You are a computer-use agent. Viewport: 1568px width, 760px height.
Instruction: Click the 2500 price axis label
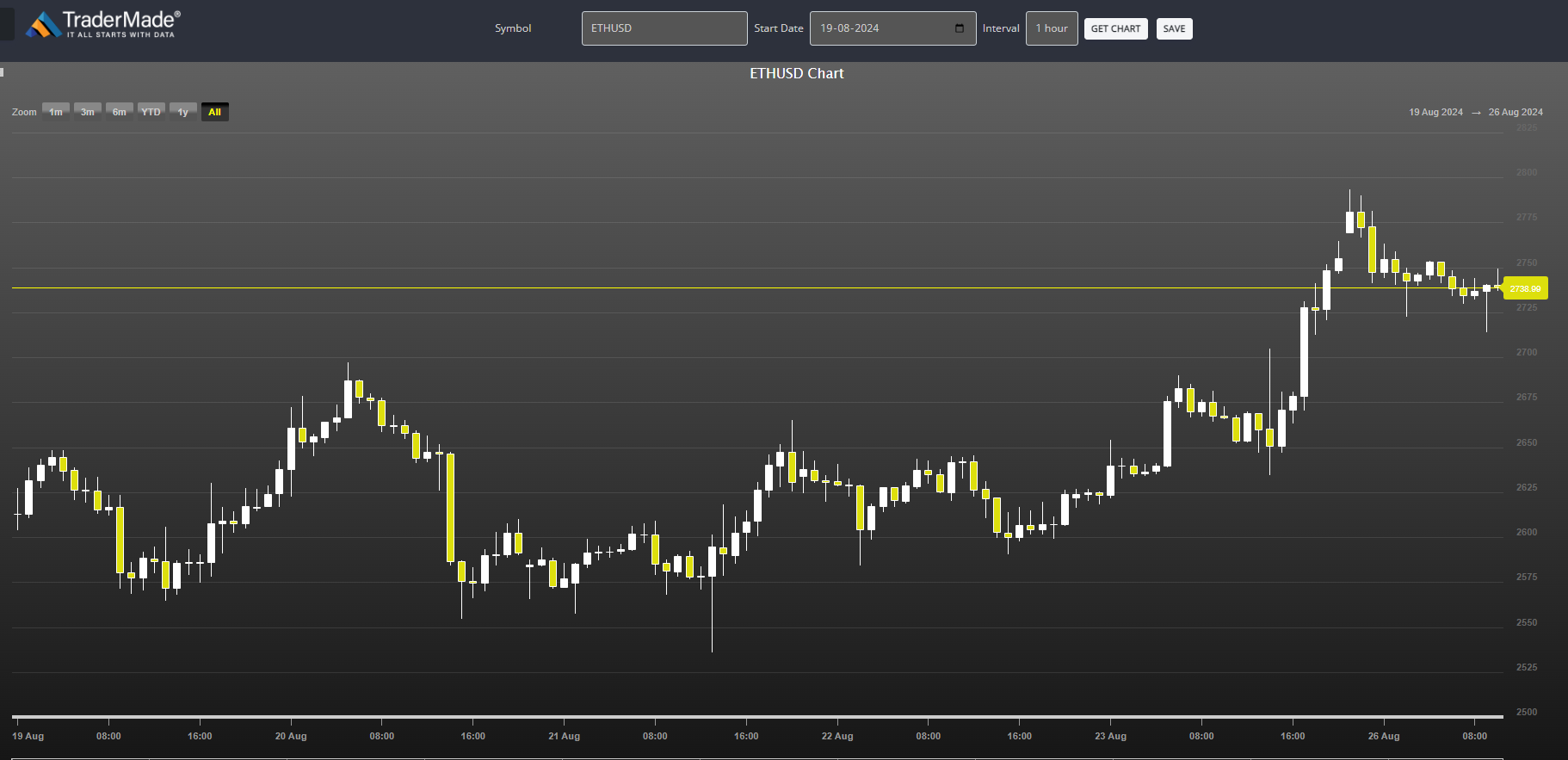coord(1527,712)
